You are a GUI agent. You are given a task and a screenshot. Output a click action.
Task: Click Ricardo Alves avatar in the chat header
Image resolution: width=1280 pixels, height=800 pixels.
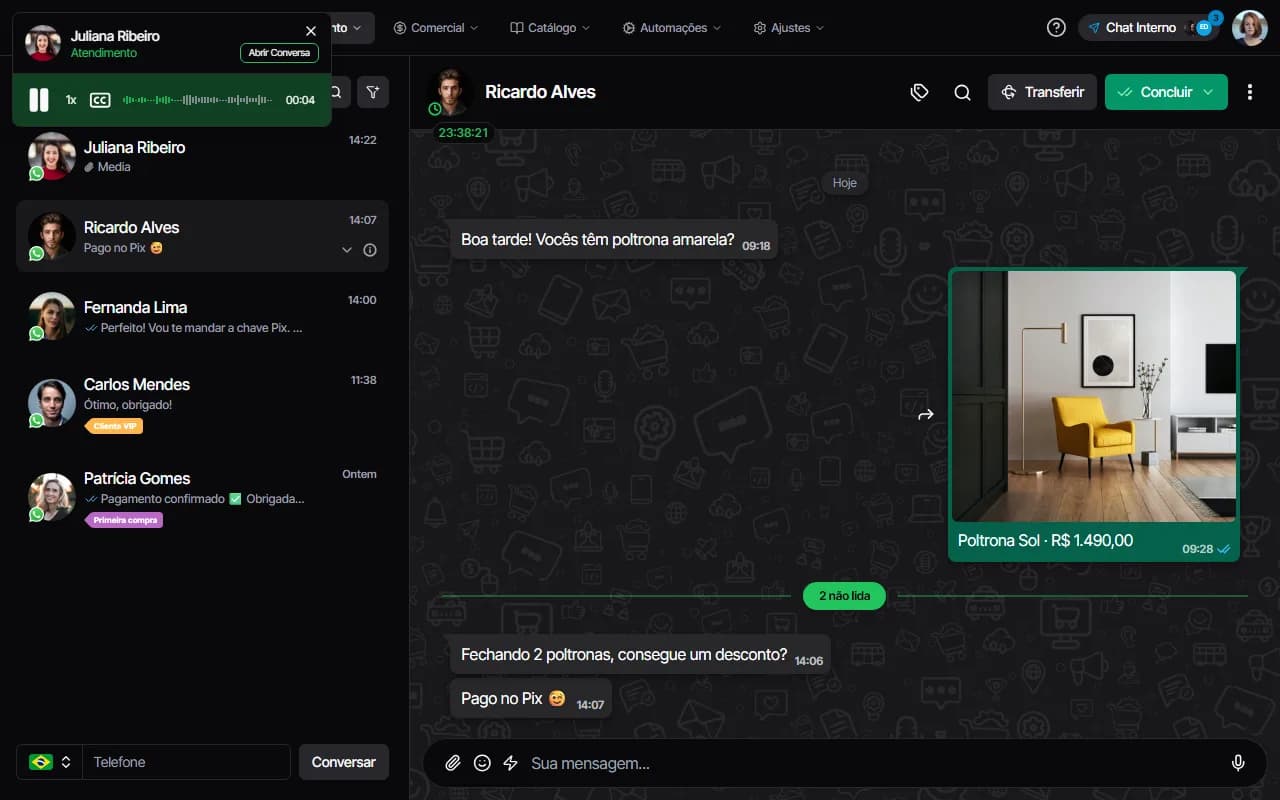(451, 92)
